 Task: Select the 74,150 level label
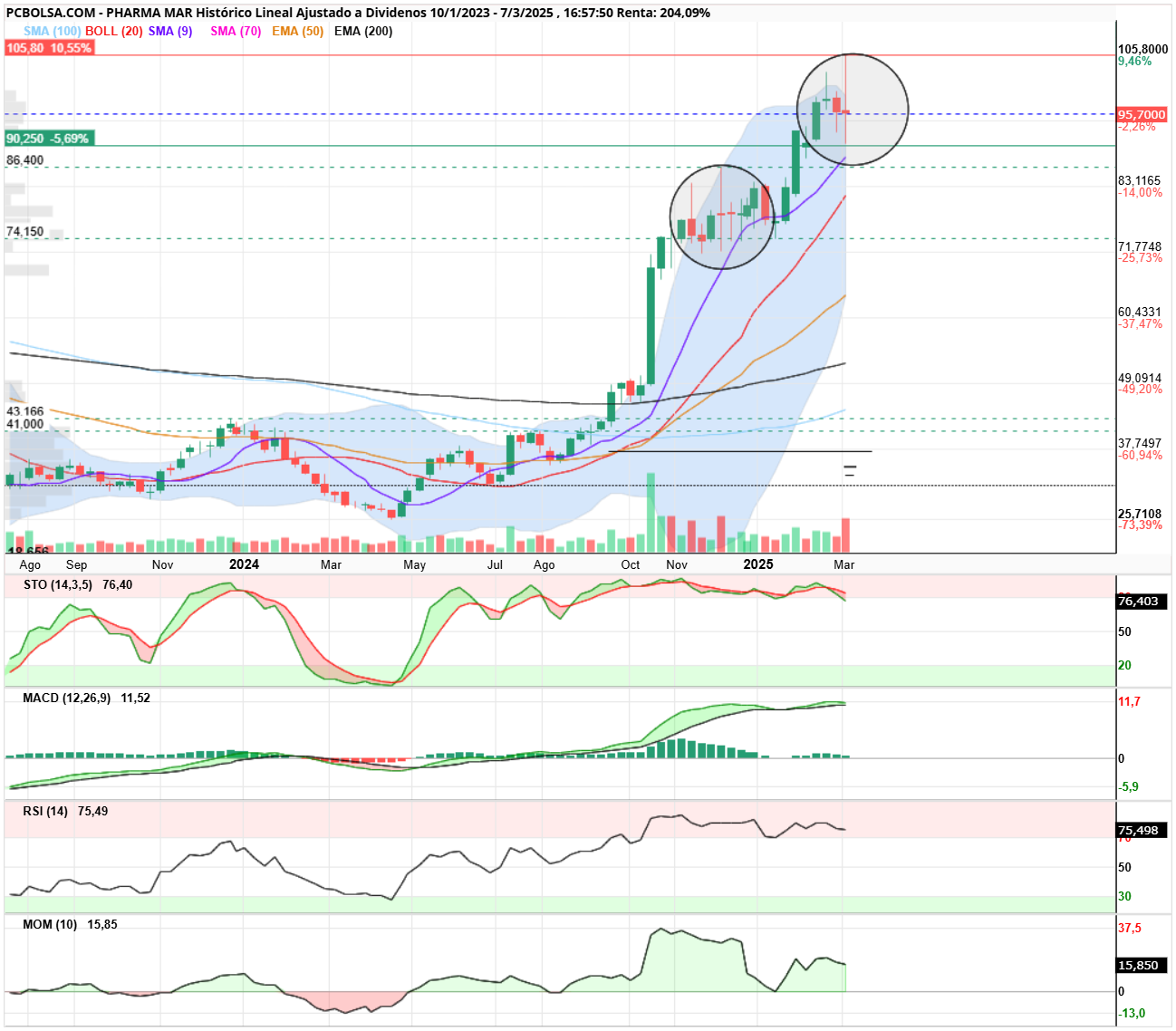[25, 232]
